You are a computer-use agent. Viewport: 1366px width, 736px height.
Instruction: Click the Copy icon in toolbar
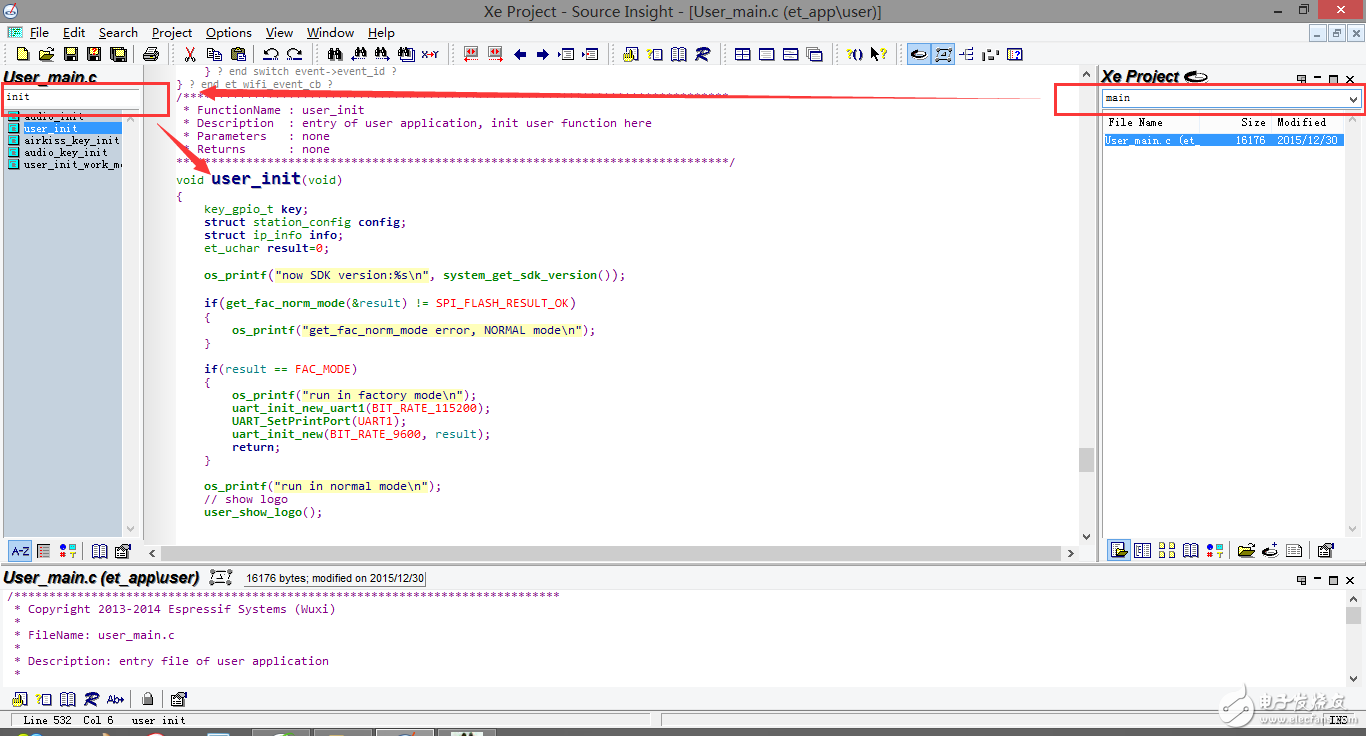pyautogui.click(x=214, y=54)
